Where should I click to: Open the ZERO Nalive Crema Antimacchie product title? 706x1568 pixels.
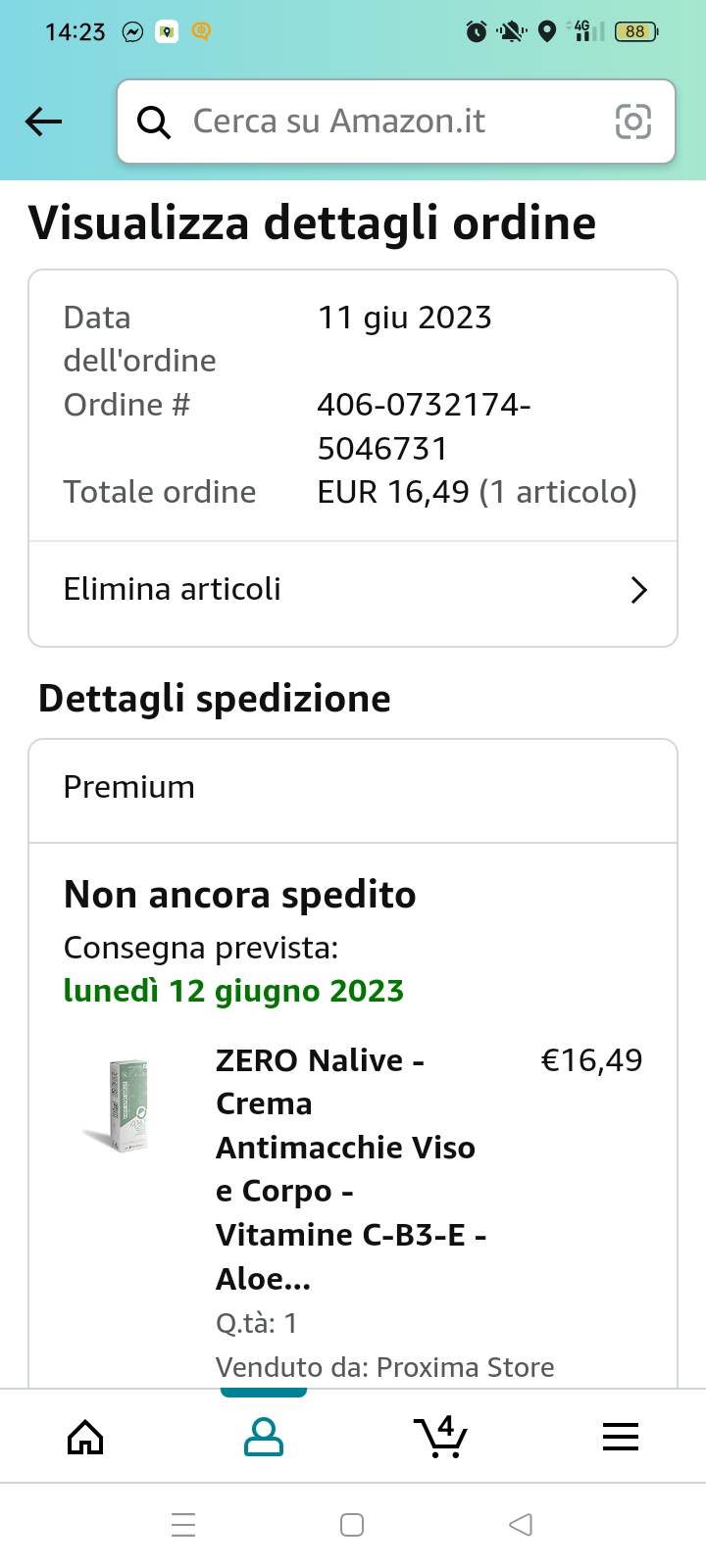(x=353, y=1169)
